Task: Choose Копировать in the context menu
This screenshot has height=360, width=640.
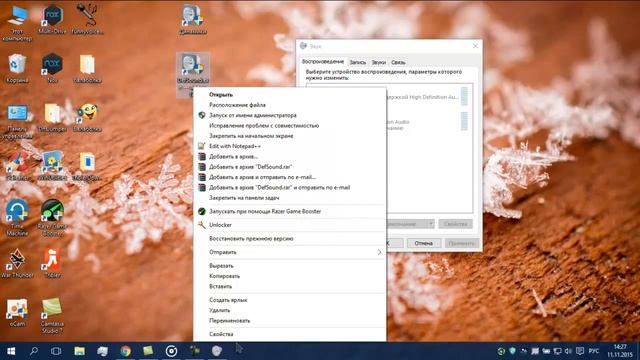Action: coord(290,276)
